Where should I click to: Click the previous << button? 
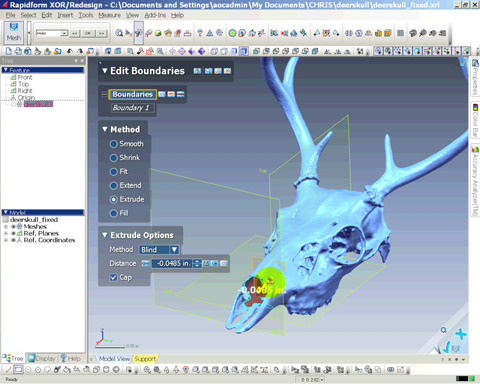74,33
